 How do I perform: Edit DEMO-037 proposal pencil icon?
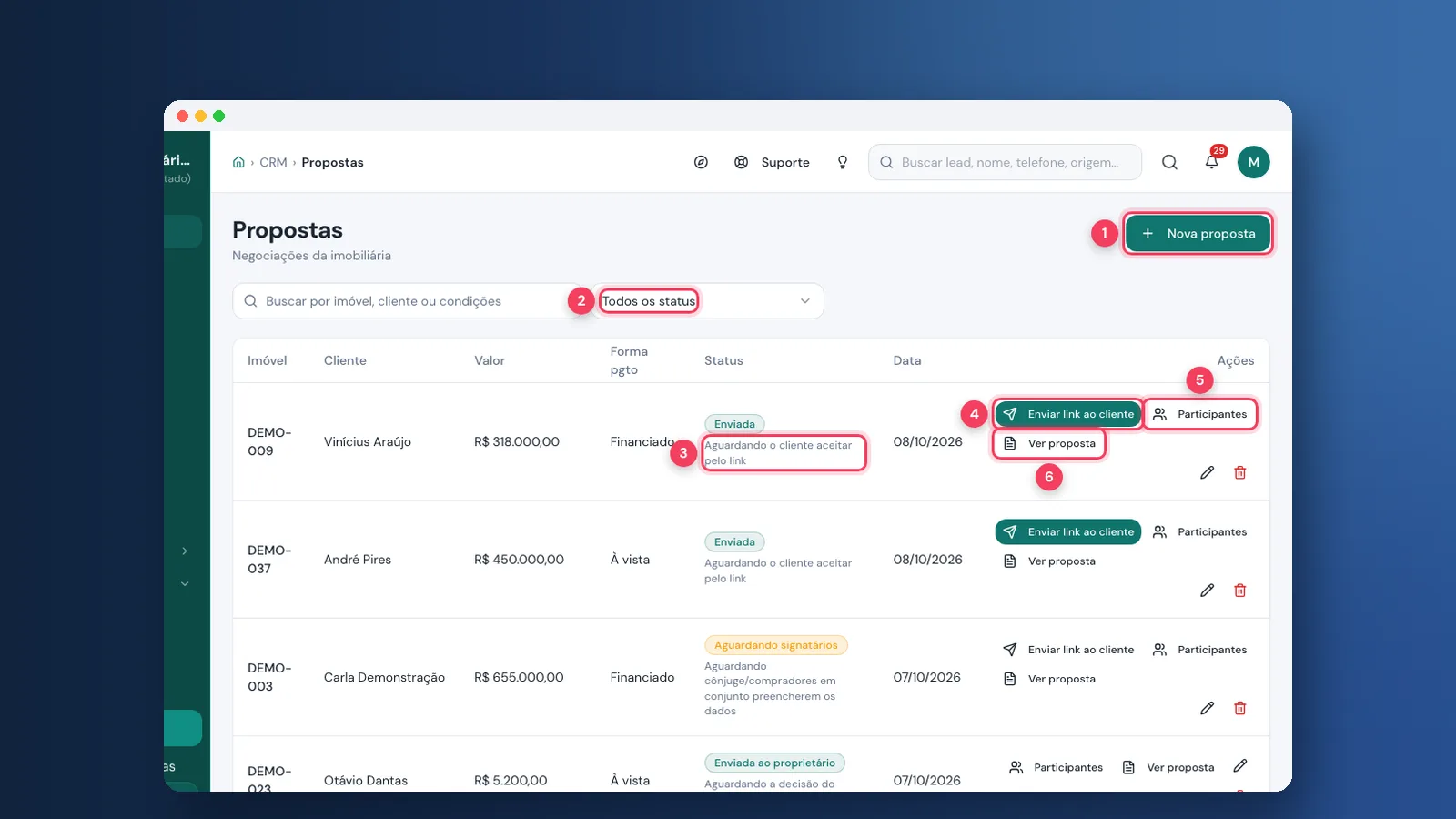(x=1208, y=591)
